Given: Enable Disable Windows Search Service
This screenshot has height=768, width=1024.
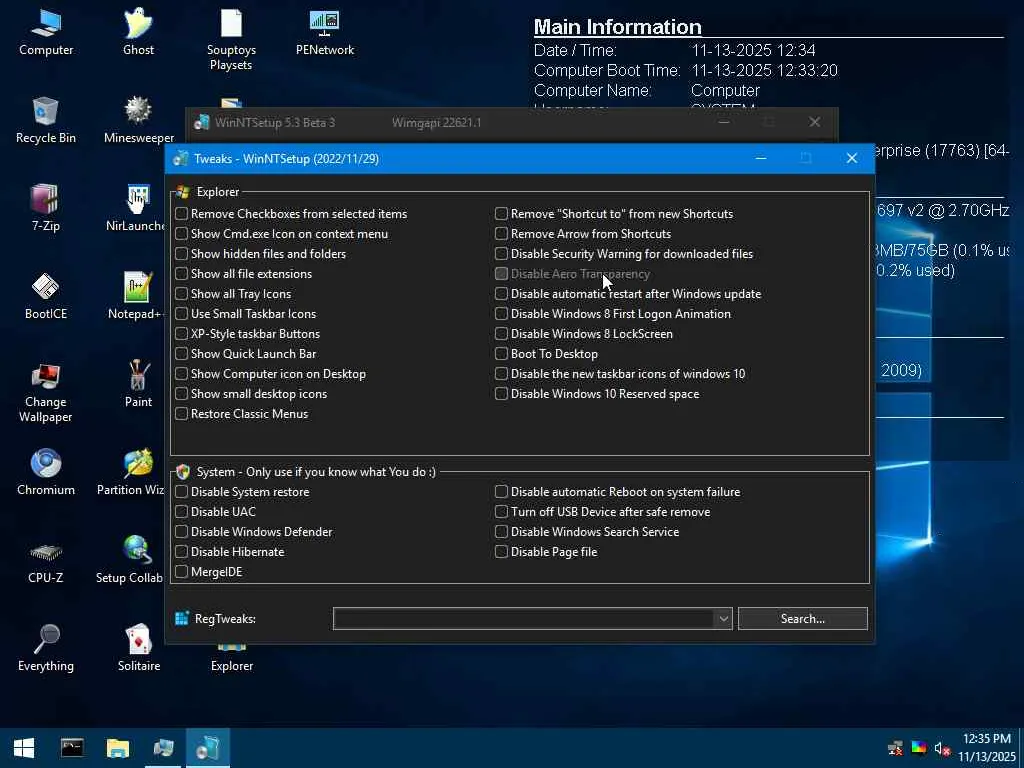Looking at the screenshot, I should [502, 532].
